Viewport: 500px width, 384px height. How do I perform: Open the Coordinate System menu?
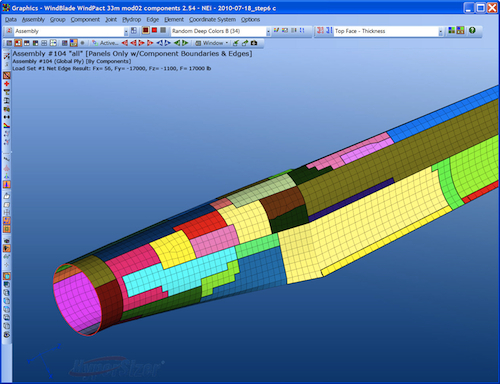pyautogui.click(x=212, y=20)
